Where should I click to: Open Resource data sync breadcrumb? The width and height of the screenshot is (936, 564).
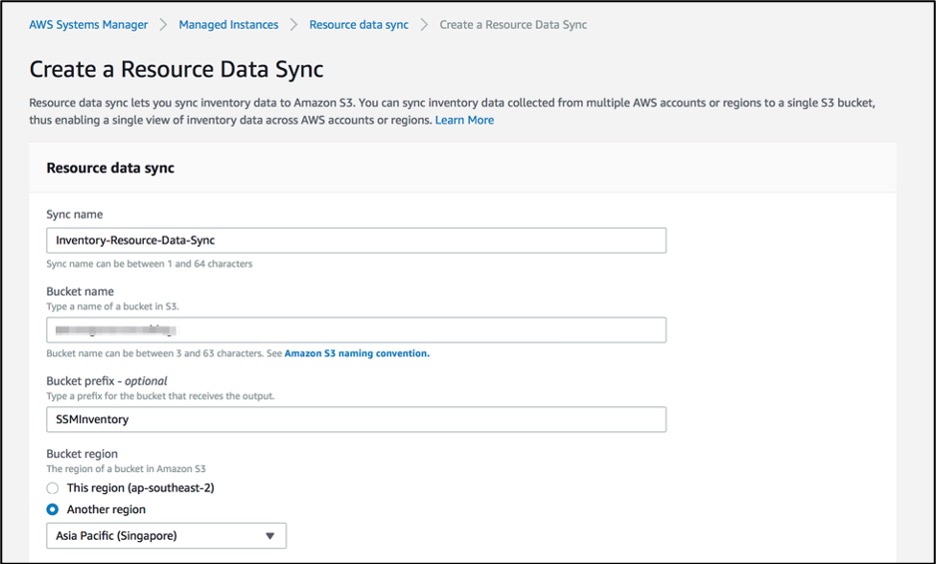359,25
